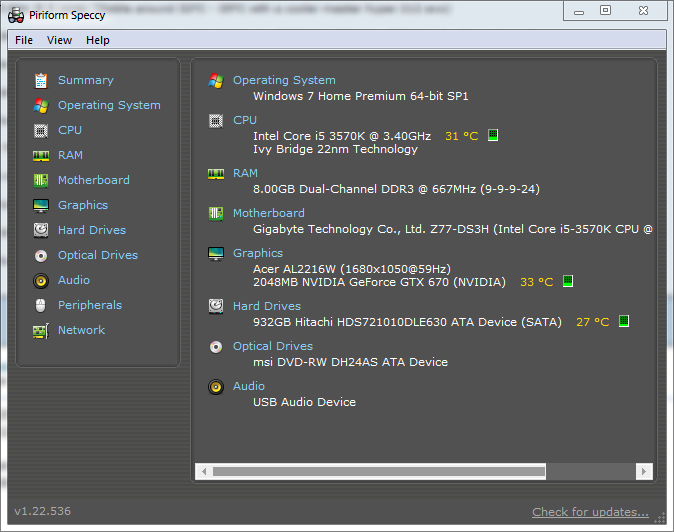Click the Audio speaker icon in sidebar
This screenshot has height=532, width=674.
(x=41, y=281)
